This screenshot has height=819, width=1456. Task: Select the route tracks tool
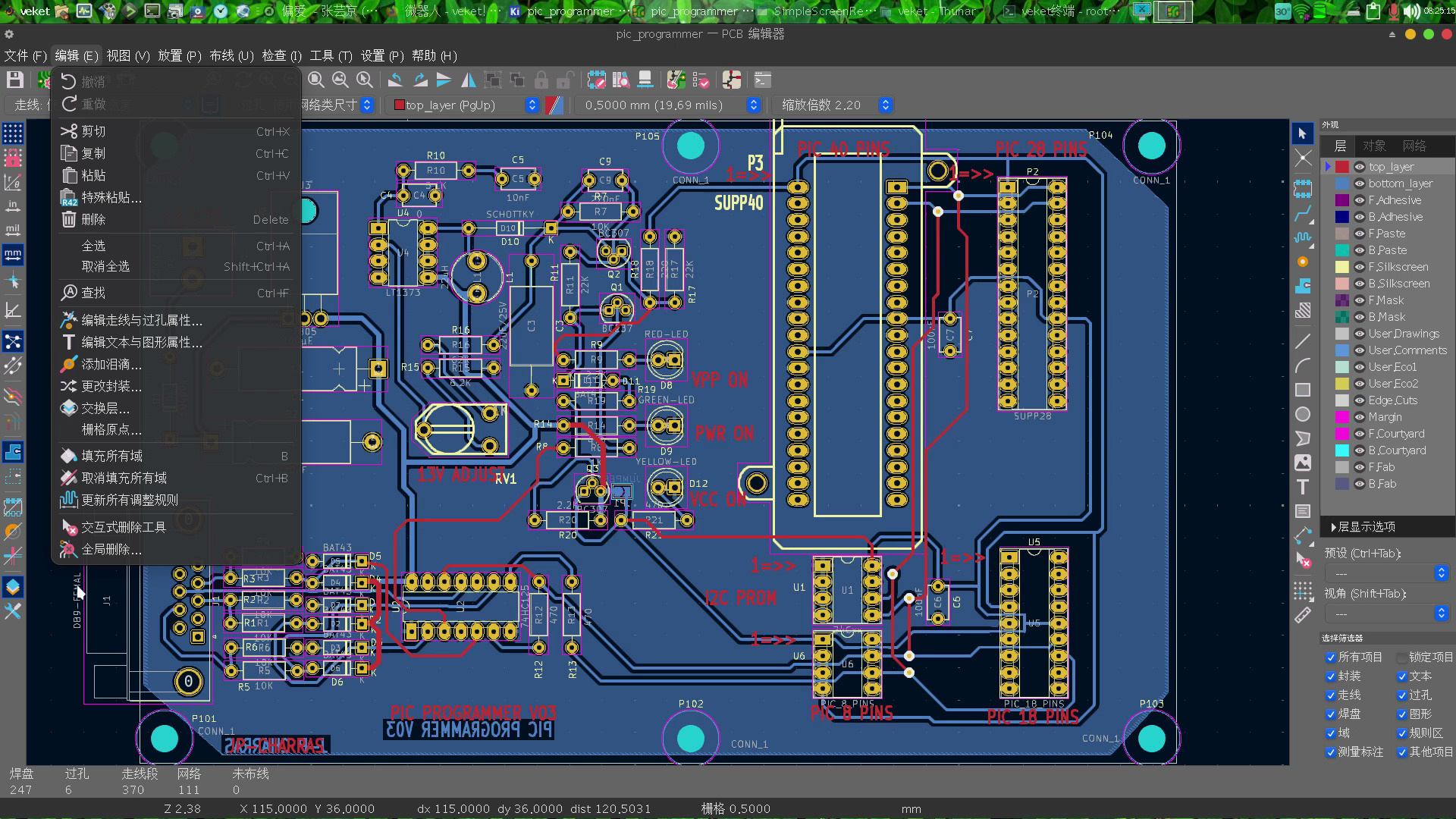pyautogui.click(x=1302, y=215)
